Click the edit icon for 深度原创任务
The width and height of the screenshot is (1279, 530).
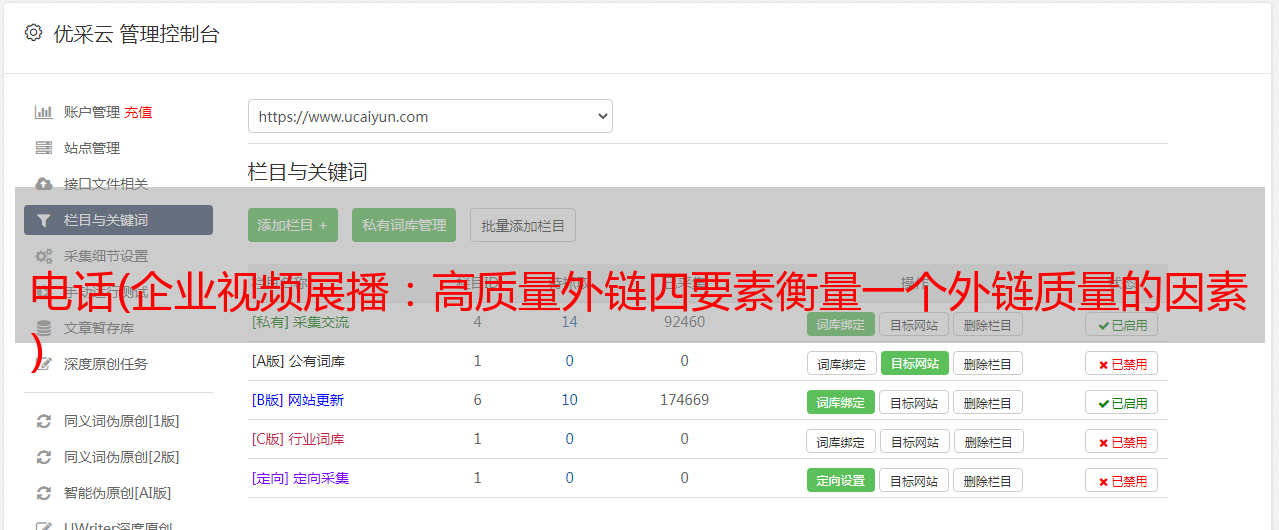[x=43, y=364]
